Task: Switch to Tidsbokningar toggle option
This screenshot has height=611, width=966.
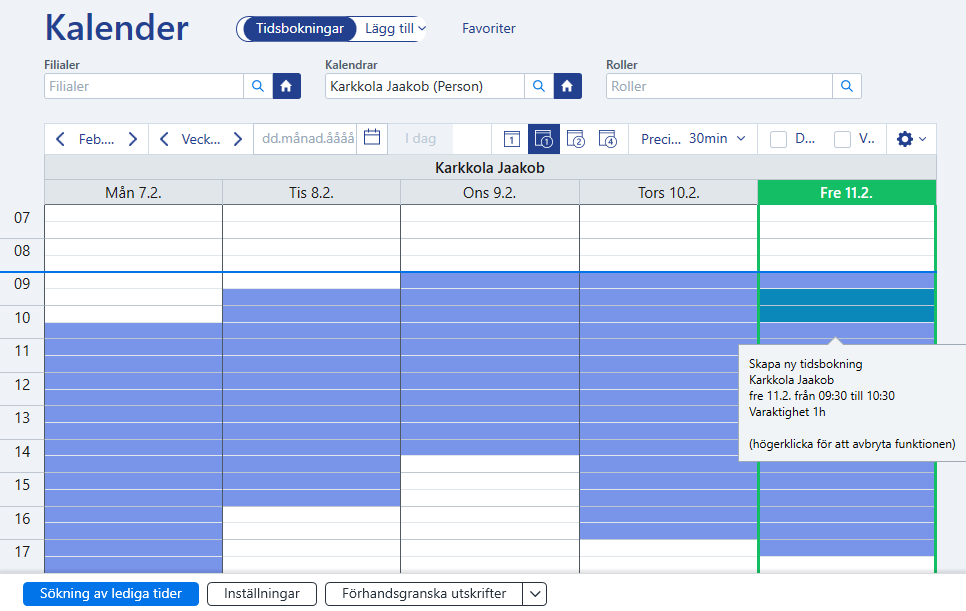Action: (299, 28)
